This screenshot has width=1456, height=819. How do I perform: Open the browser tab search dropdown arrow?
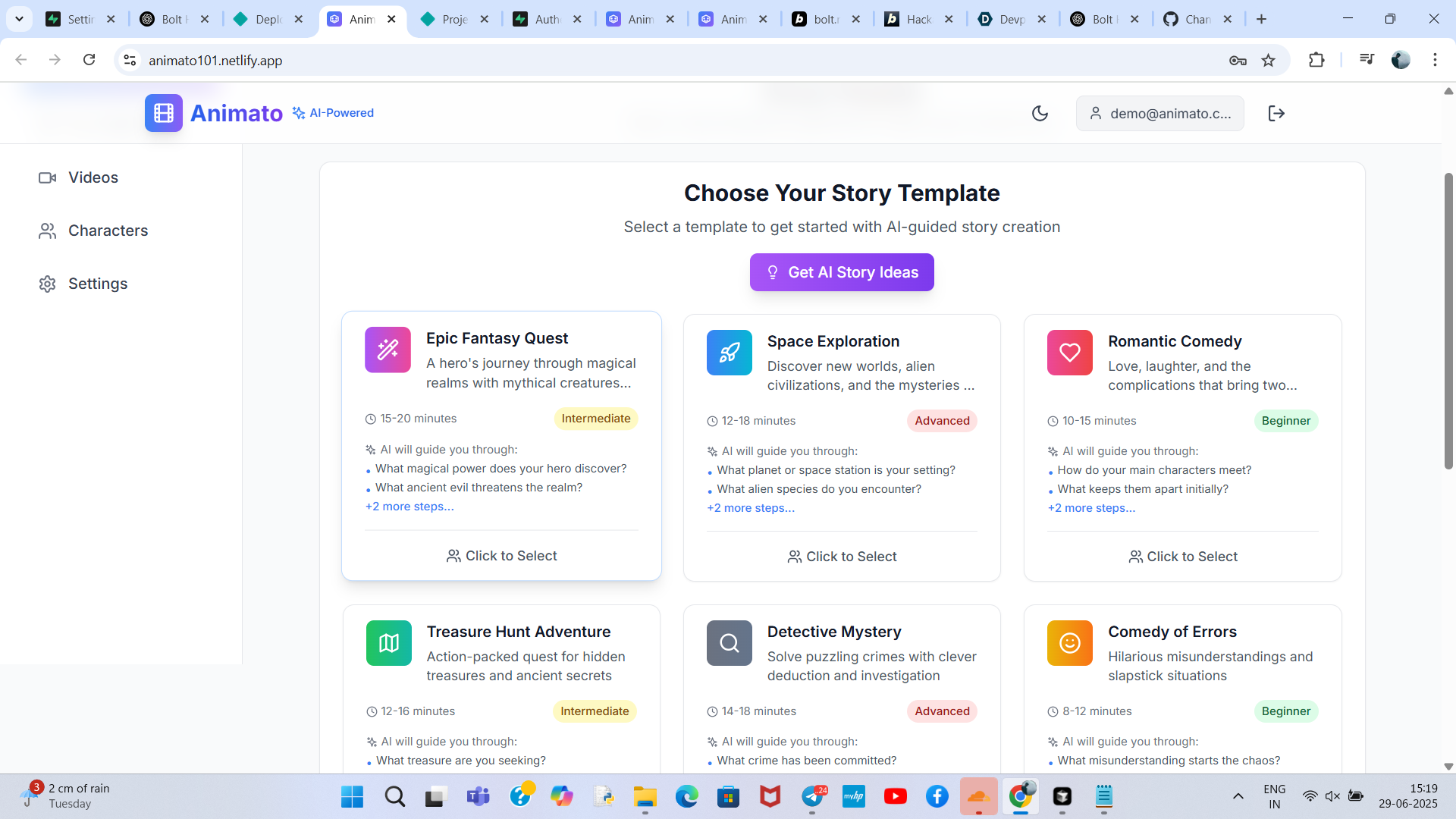pos(19,19)
